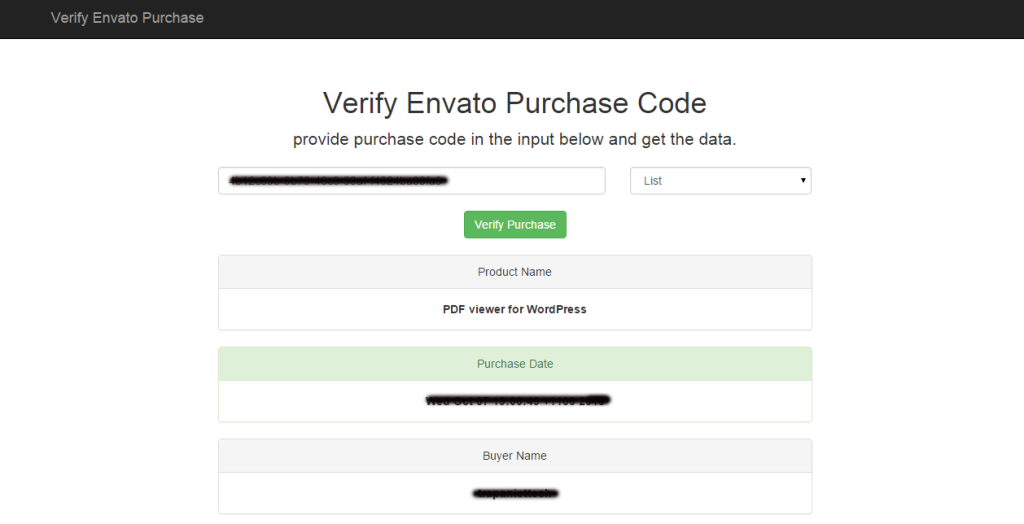
Task: Click the blurred buyer name value
Action: pos(516,494)
